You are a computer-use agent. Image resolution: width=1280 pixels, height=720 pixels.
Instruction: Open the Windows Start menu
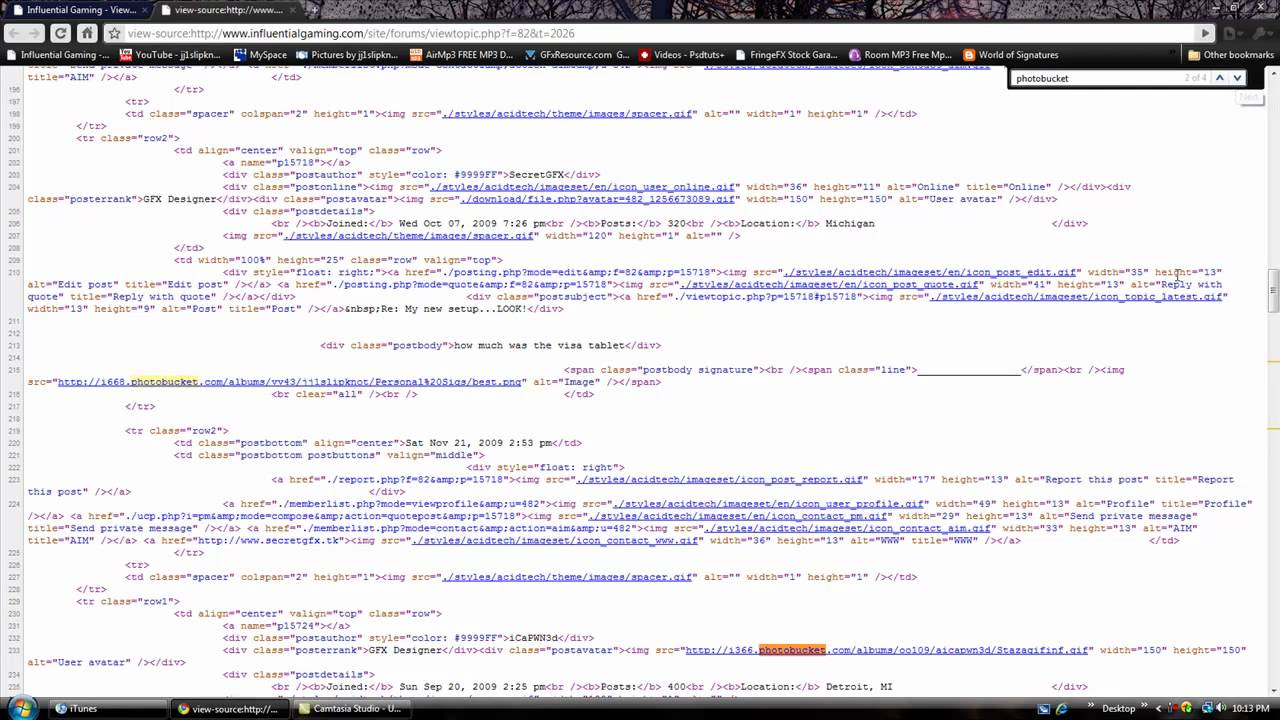[x=21, y=708]
